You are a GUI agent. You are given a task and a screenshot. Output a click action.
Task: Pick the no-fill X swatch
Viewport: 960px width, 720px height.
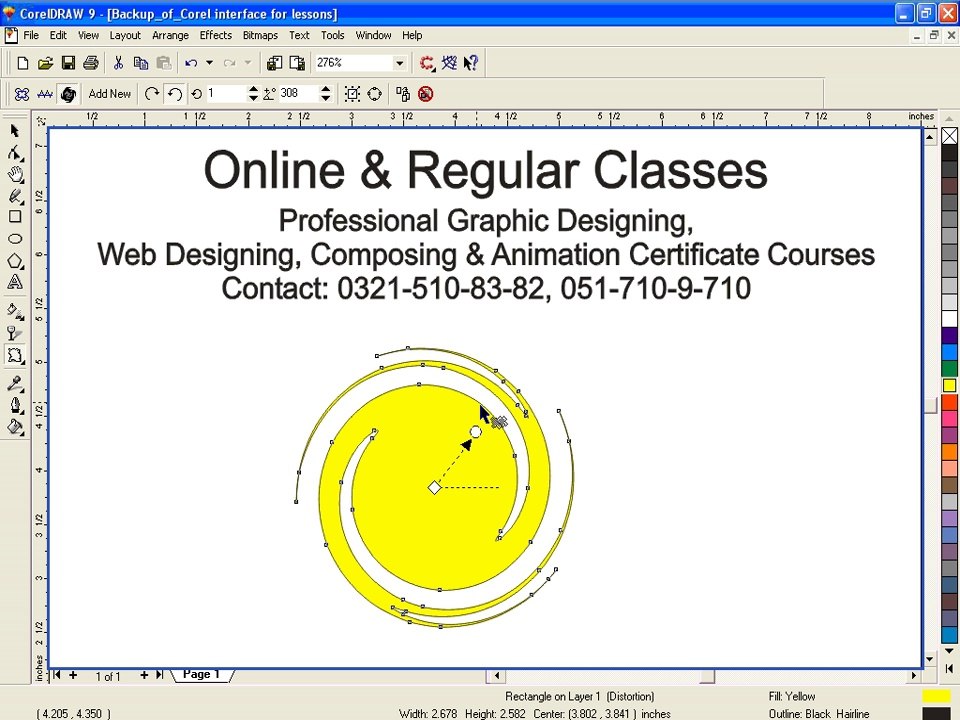pos(949,135)
